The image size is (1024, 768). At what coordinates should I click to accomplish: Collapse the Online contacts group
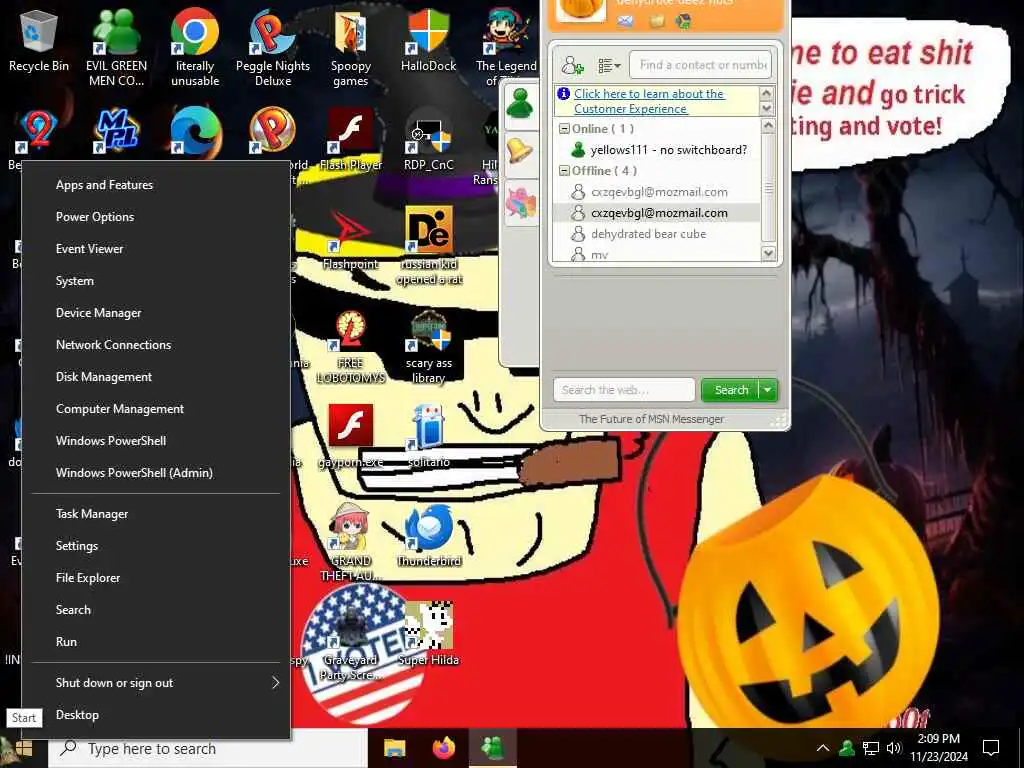[564, 129]
